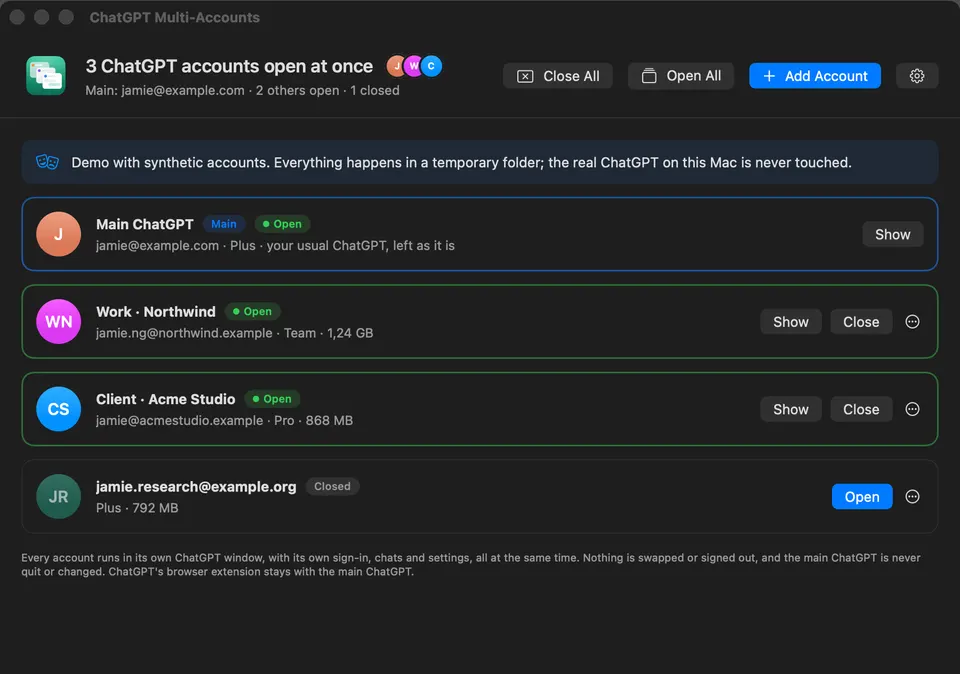The image size is (960, 674).
Task: Click the blue C avatar in header
Action: 431,66
